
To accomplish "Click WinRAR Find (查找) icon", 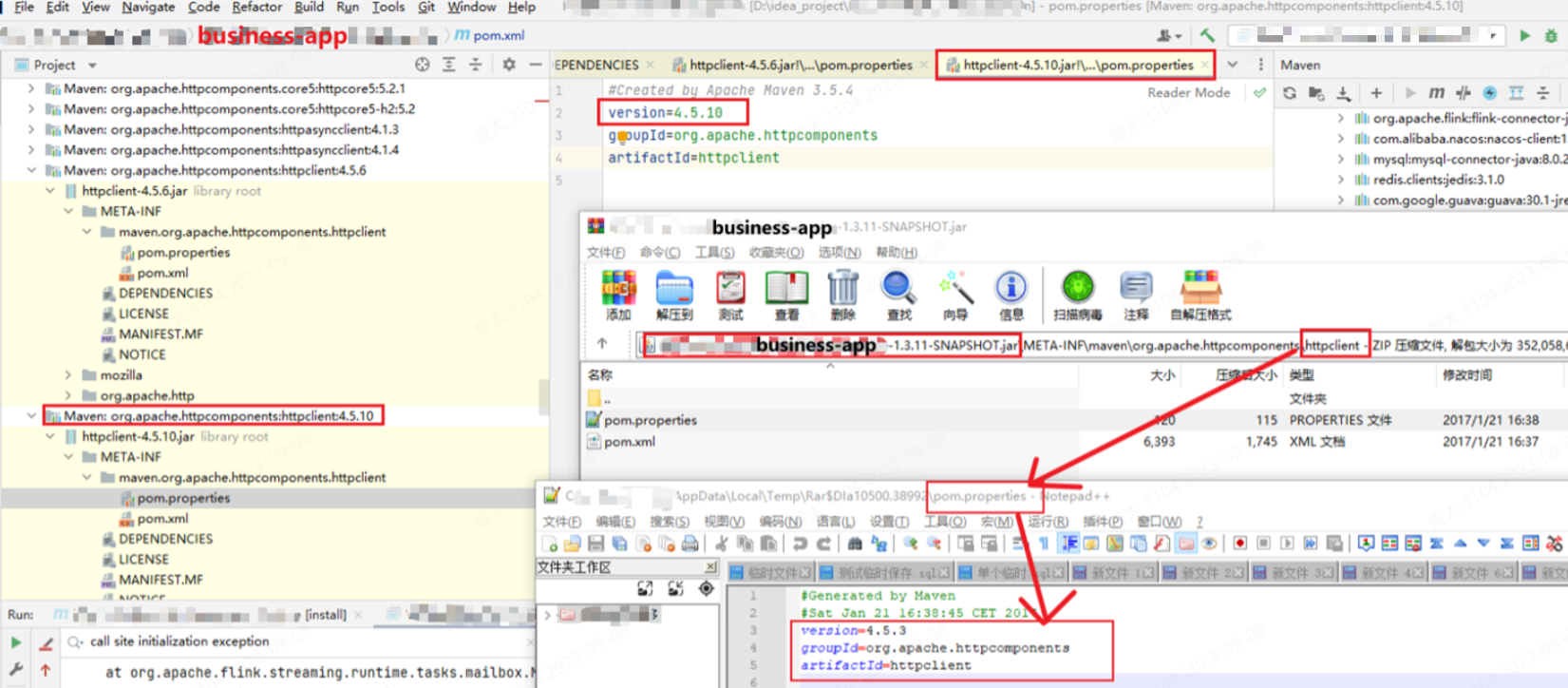I will click(898, 295).
